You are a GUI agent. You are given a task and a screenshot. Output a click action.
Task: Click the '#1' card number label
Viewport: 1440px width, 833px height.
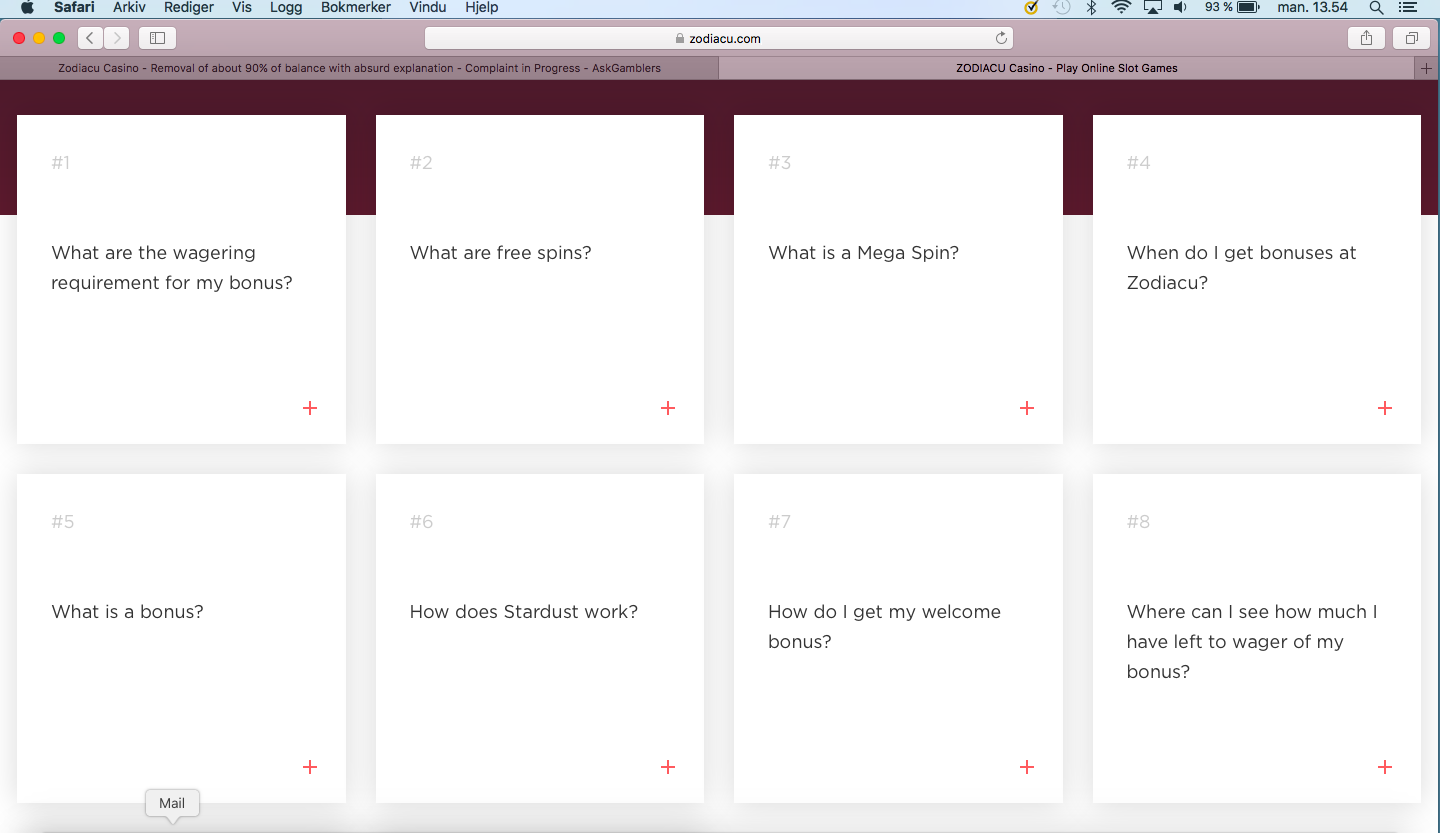click(x=61, y=163)
